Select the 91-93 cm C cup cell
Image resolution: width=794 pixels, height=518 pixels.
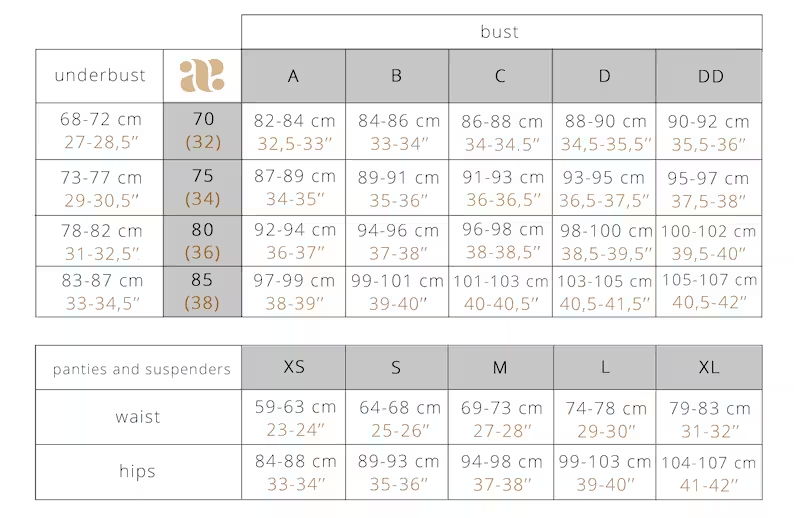point(501,188)
